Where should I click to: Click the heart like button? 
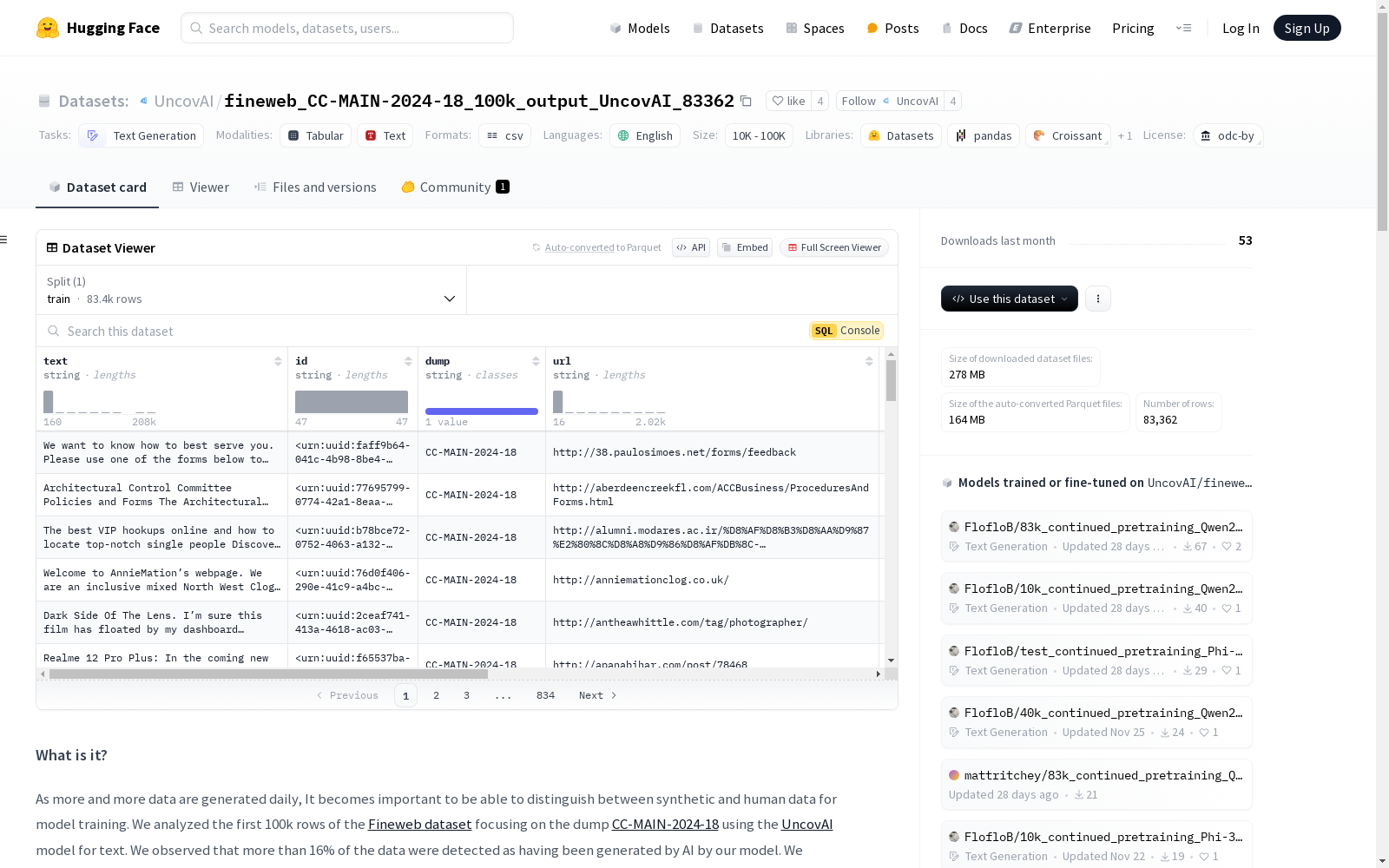tap(789, 101)
